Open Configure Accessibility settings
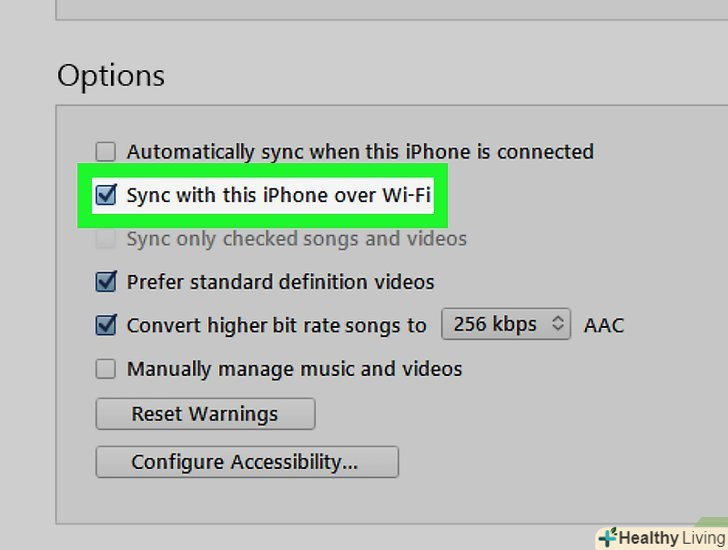 click(x=246, y=462)
